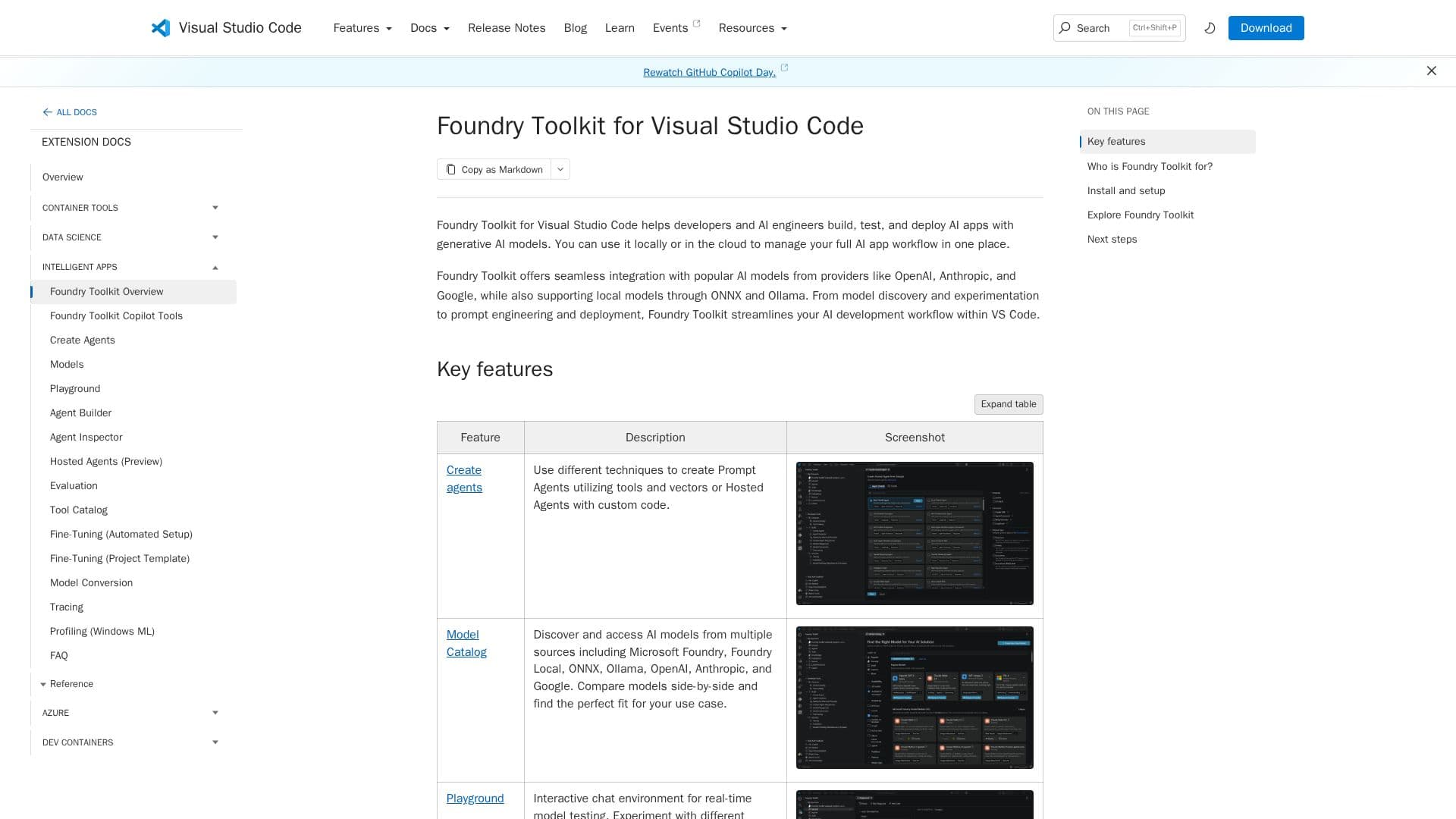Collapse the Intelligent Apps section
Image resolution: width=1456 pixels, height=819 pixels.
[x=215, y=267]
